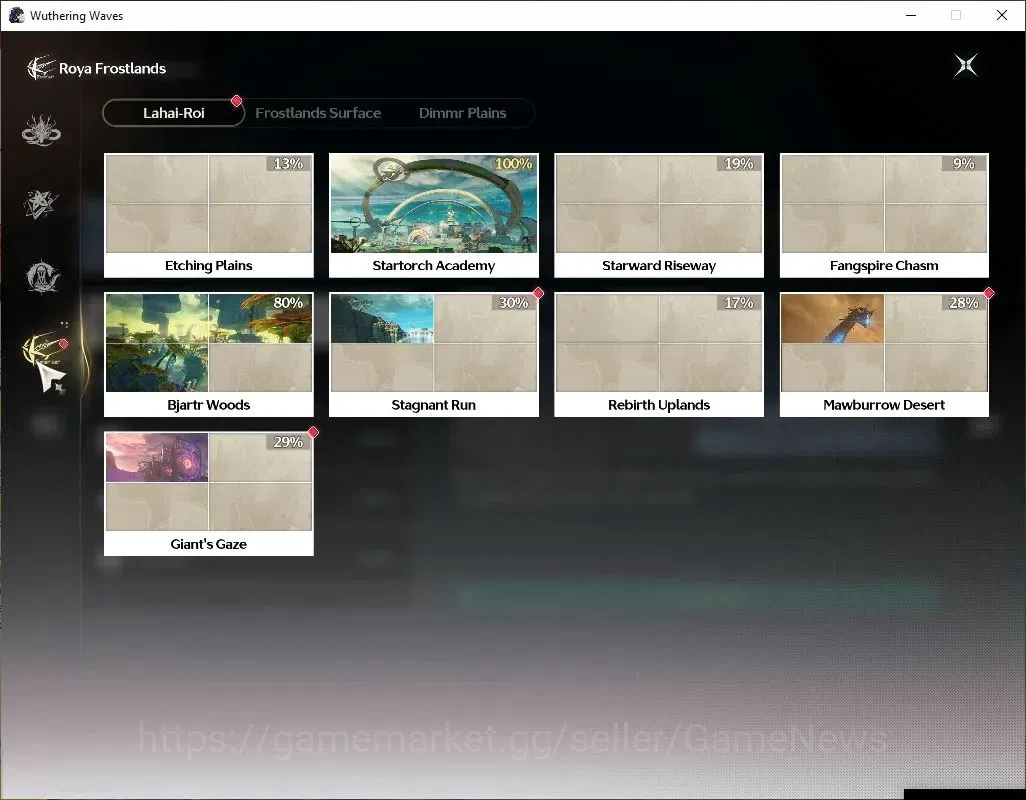Select the third emblem icon in sidebar
Viewport: 1026px width, 800px height.
(42, 277)
